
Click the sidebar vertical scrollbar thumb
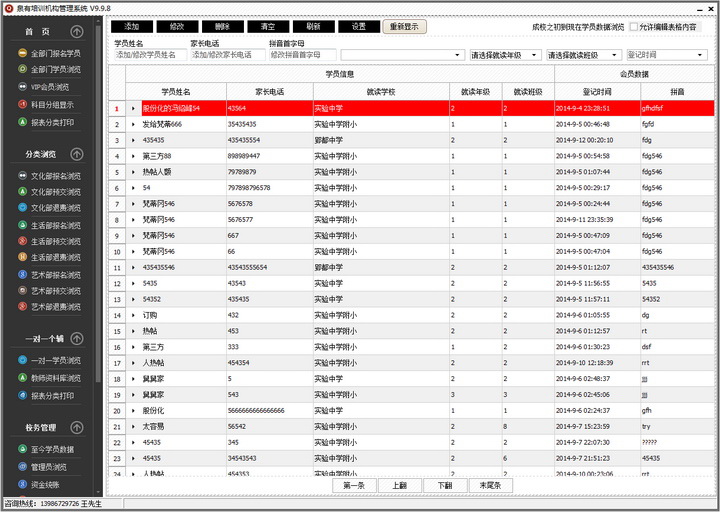pyautogui.click(x=98, y=202)
